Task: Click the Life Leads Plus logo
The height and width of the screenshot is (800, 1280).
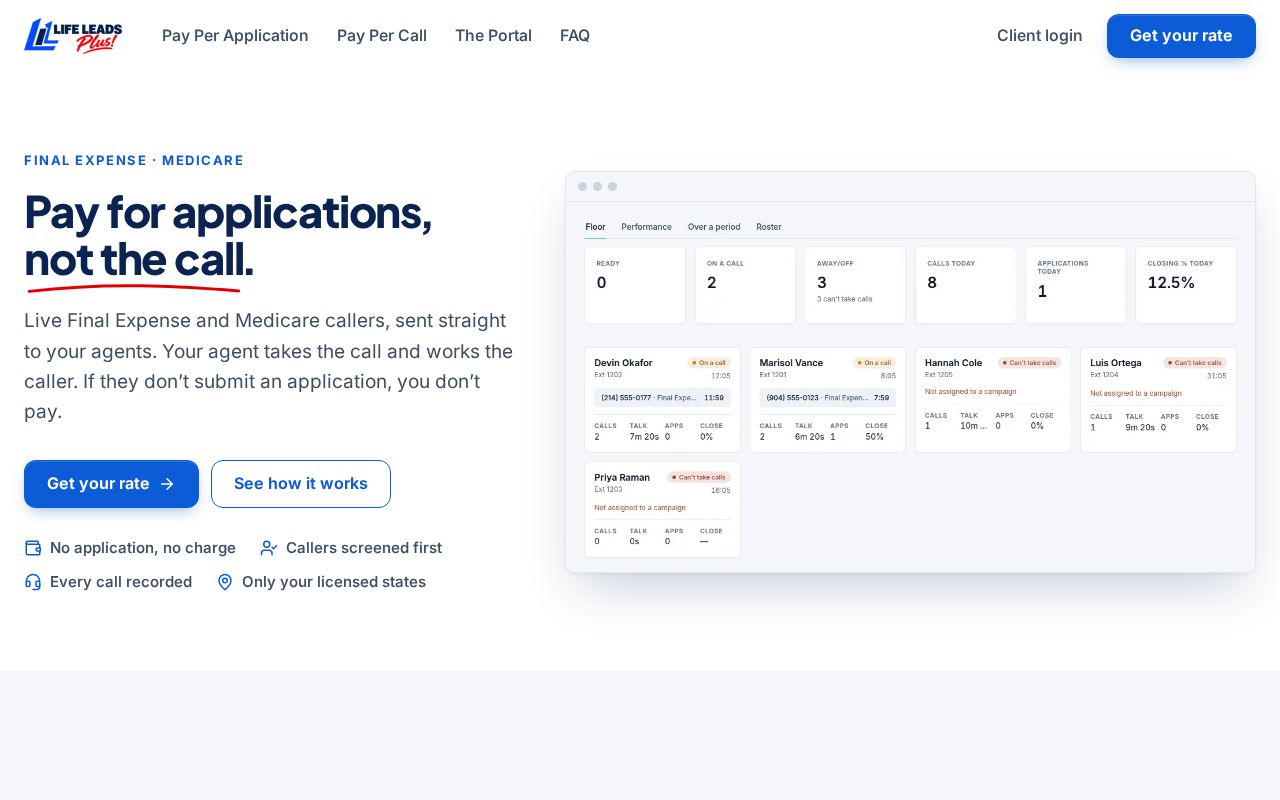Action: pyautogui.click(x=73, y=36)
